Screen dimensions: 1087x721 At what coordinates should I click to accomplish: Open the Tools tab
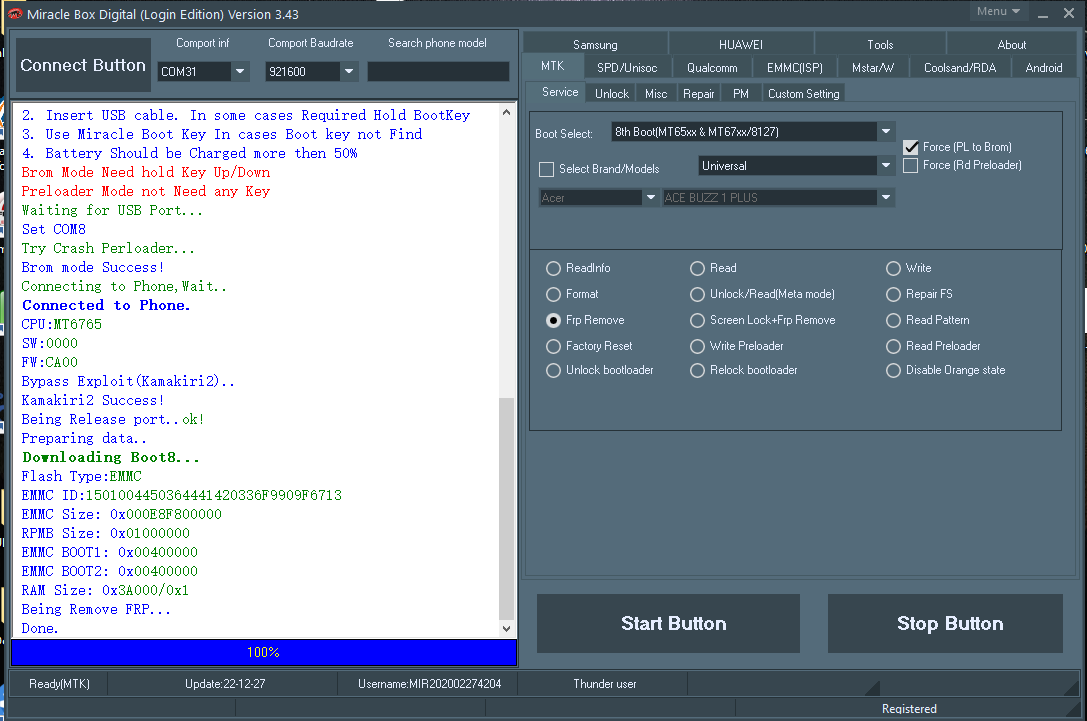pos(880,44)
